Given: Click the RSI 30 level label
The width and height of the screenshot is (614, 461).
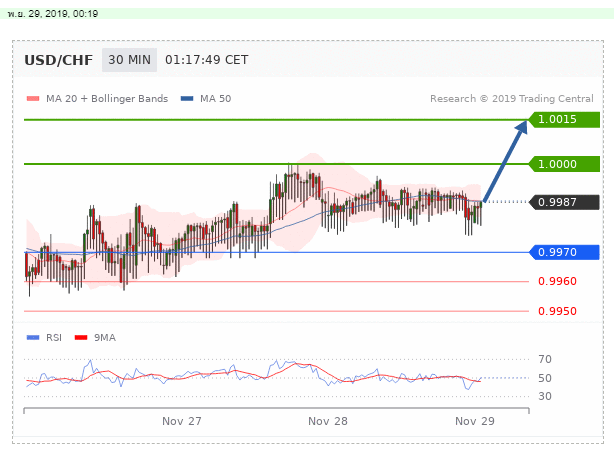Looking at the screenshot, I should click(545, 396).
